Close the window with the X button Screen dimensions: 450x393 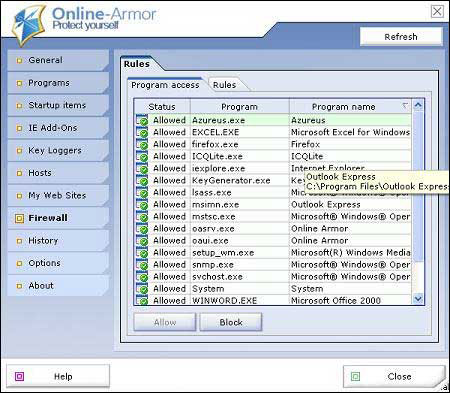(437, 11)
